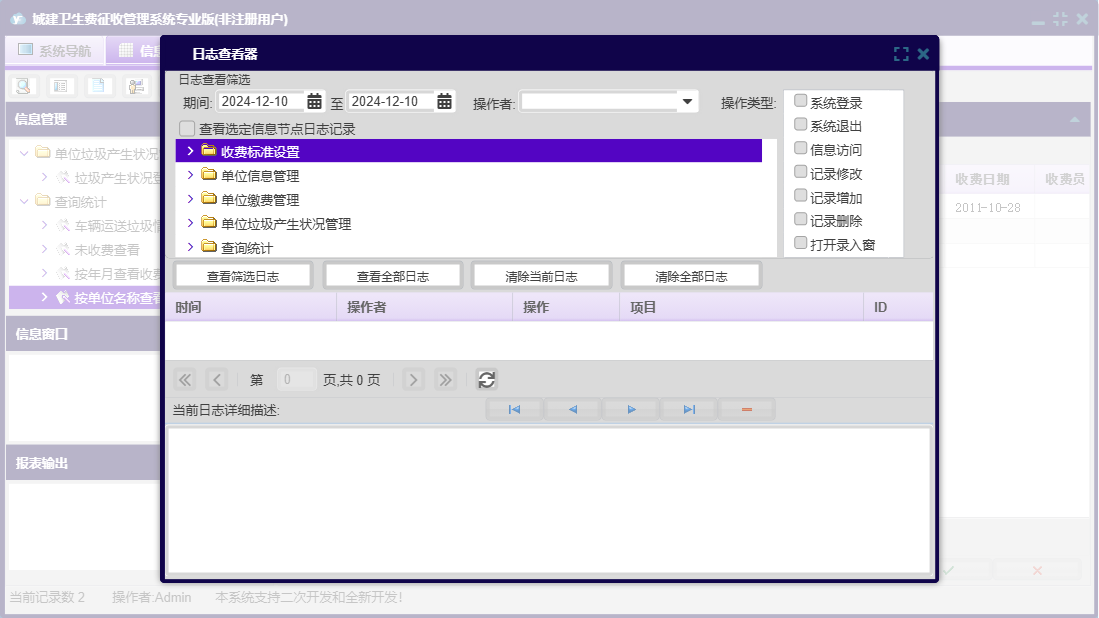Go to previous log record arrow
Viewport: 1099px width, 618px height.
point(573,409)
